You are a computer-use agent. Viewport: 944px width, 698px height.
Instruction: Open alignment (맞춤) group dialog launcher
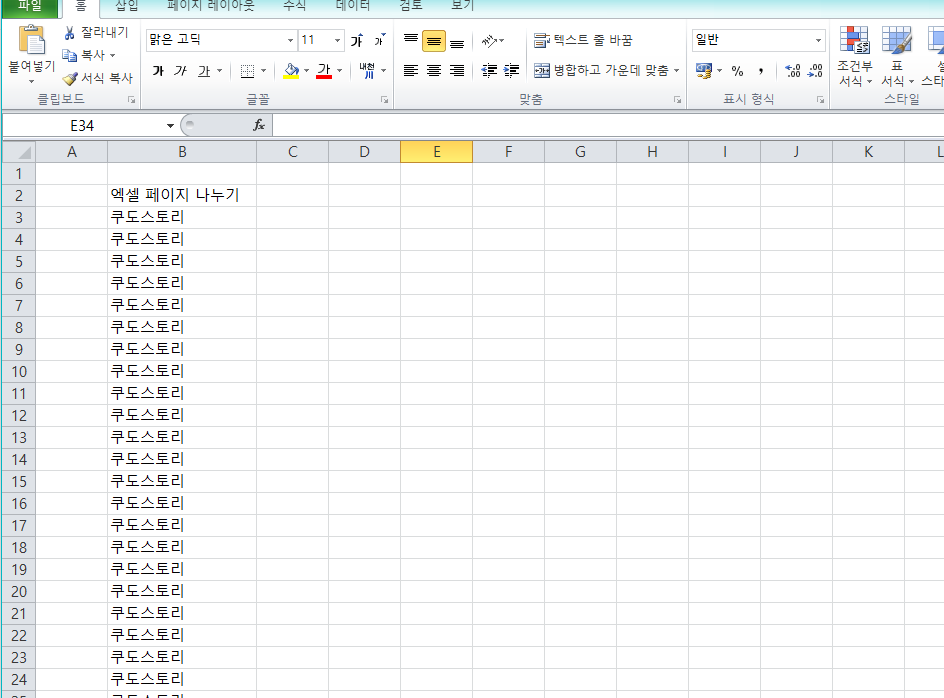pyautogui.click(x=677, y=100)
